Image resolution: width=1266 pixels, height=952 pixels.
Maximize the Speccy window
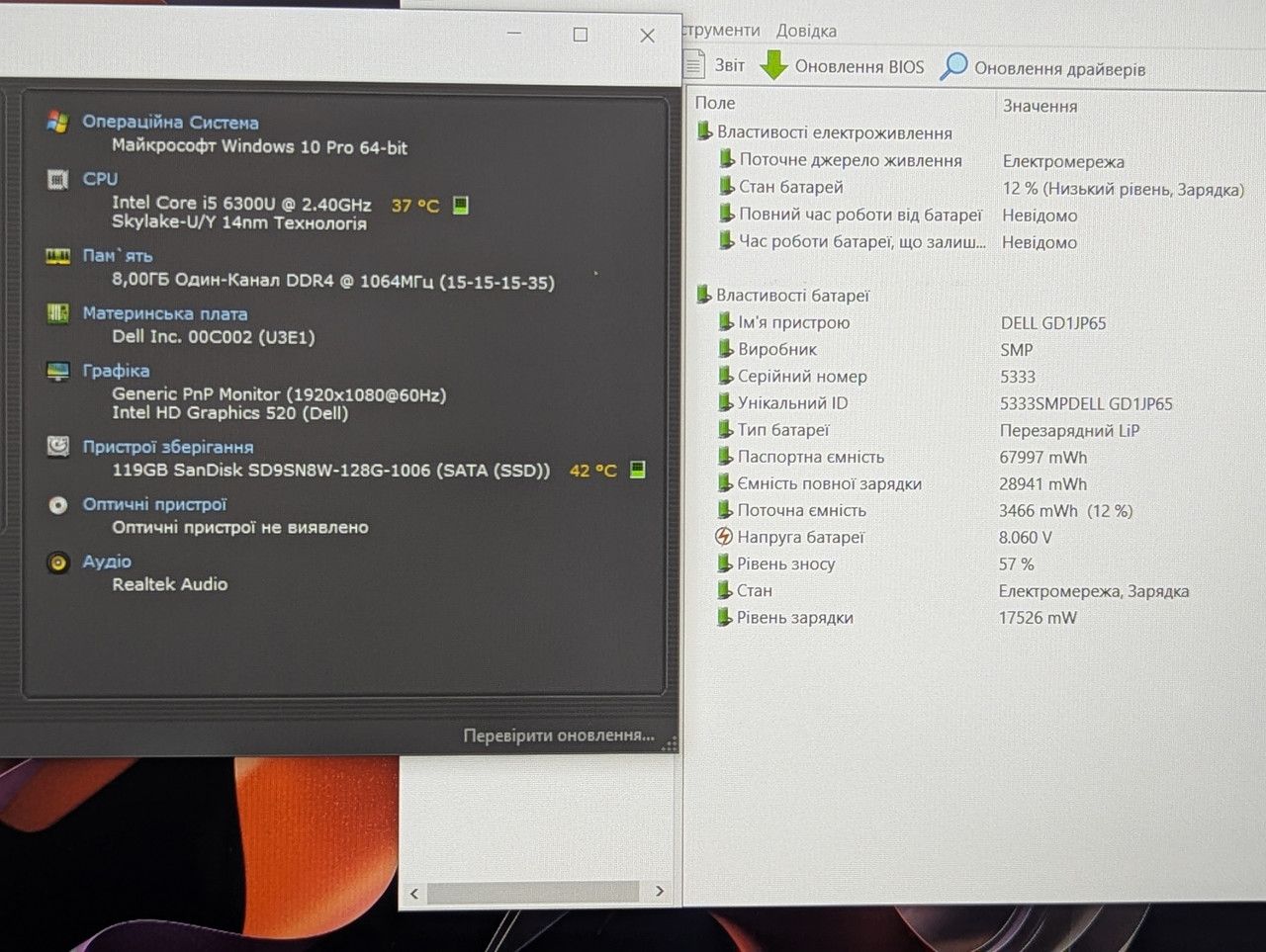pyautogui.click(x=581, y=35)
